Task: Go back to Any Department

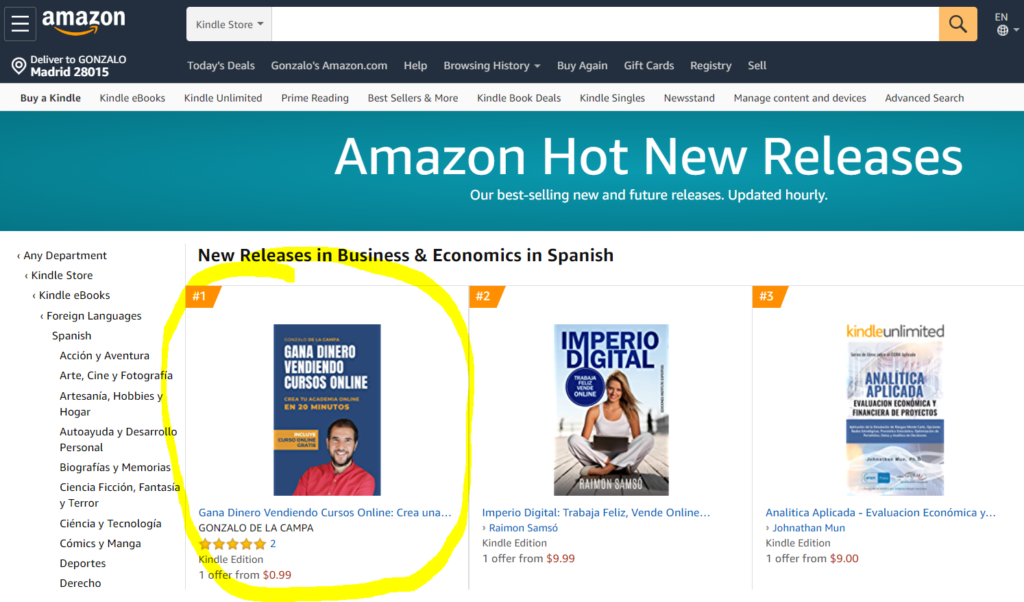Action: (x=64, y=256)
